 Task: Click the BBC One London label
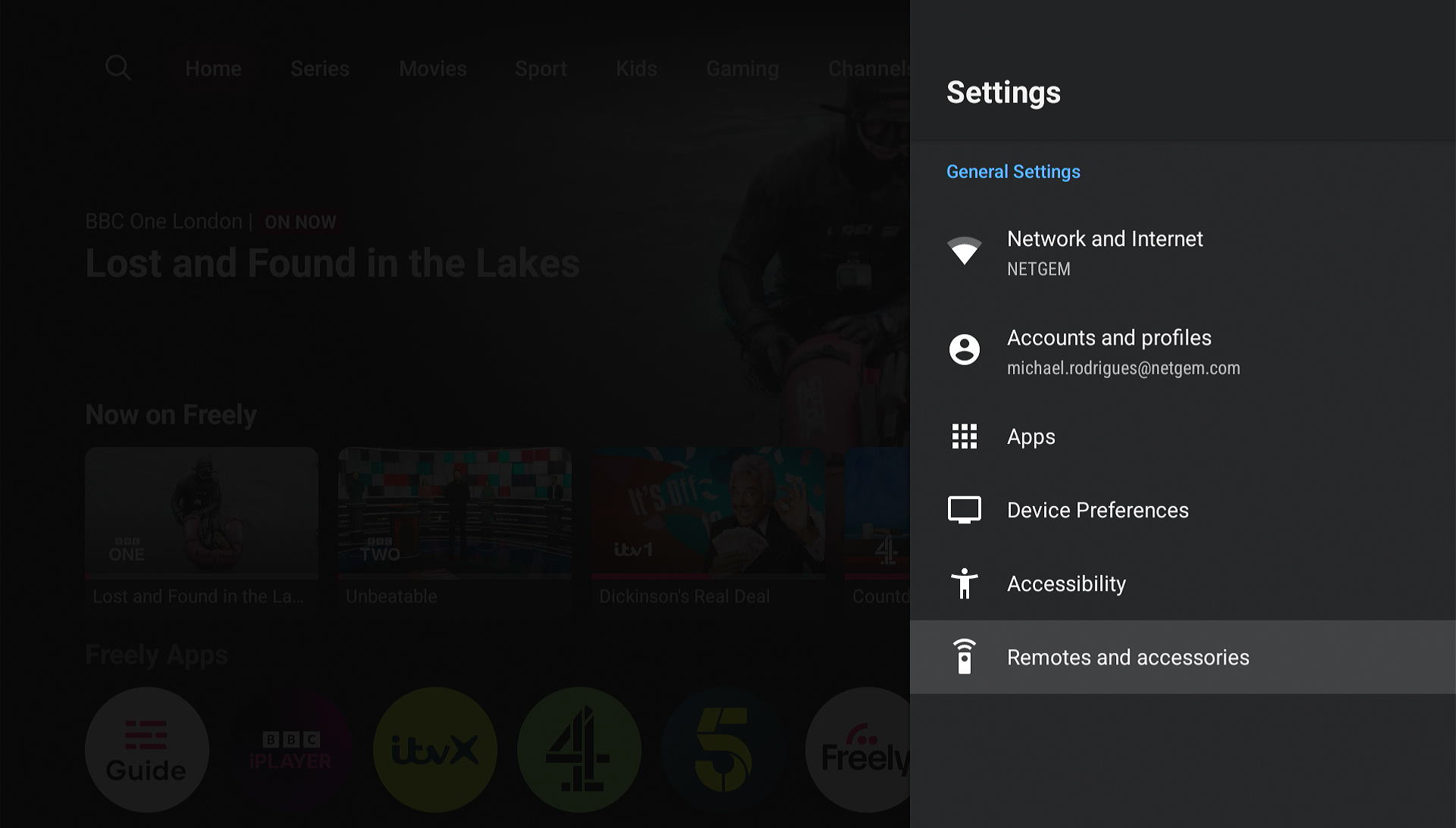164,221
